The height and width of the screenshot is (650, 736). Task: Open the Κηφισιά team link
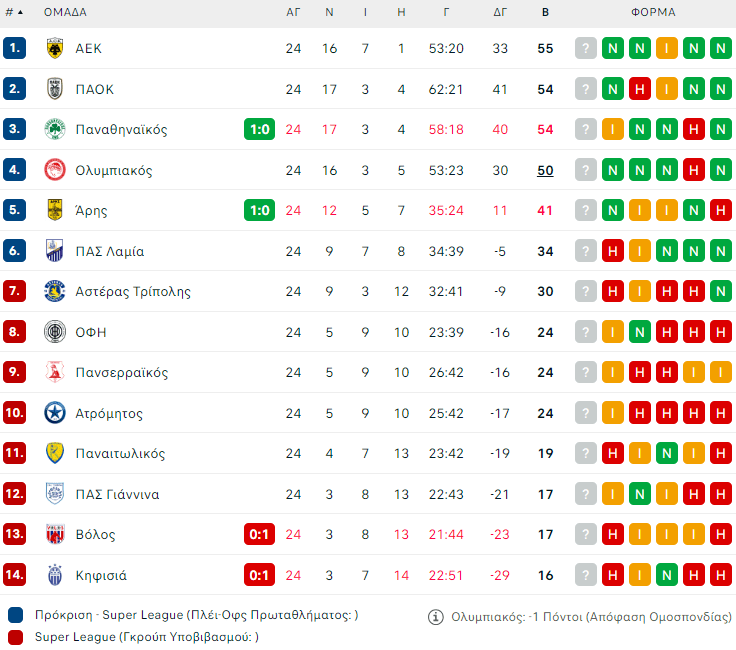point(101,575)
